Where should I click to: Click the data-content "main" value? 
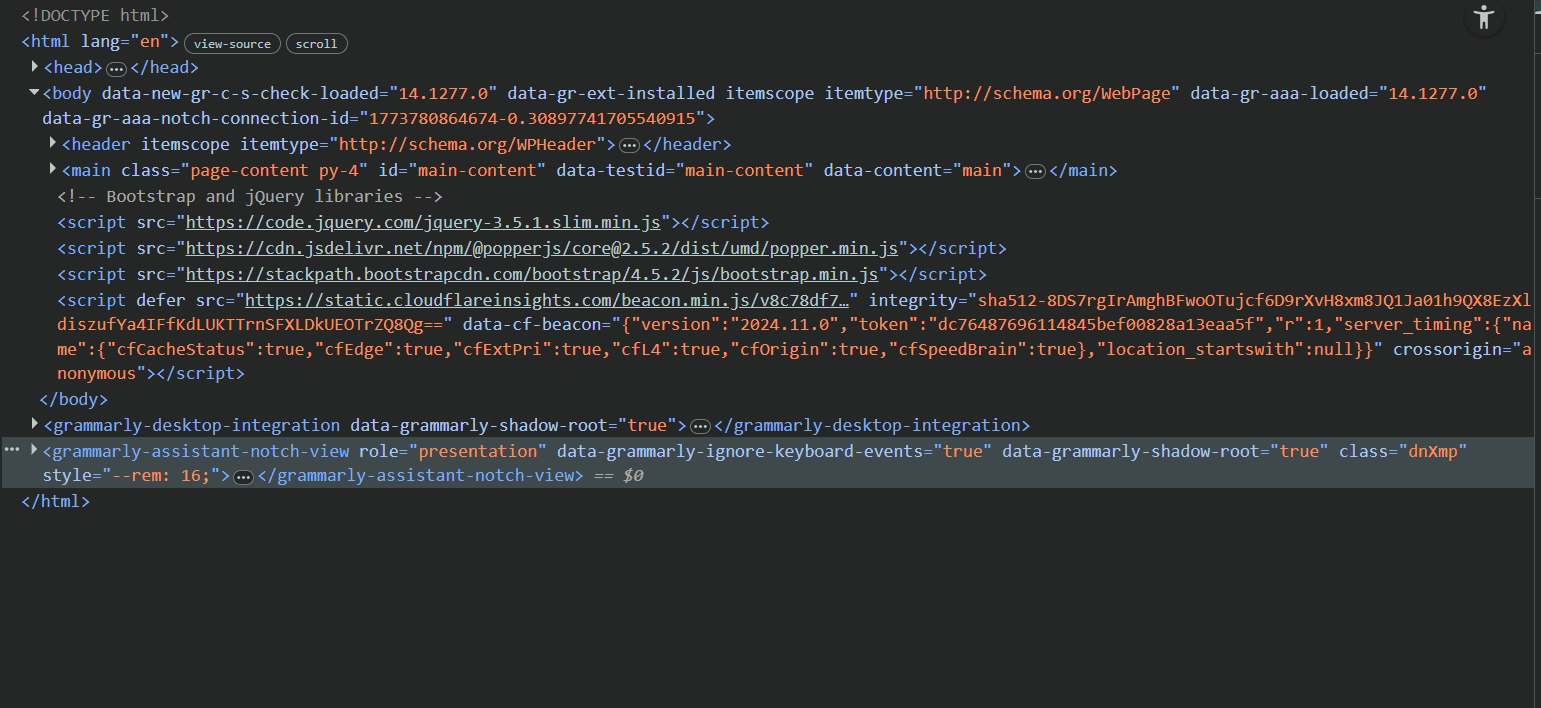982,170
